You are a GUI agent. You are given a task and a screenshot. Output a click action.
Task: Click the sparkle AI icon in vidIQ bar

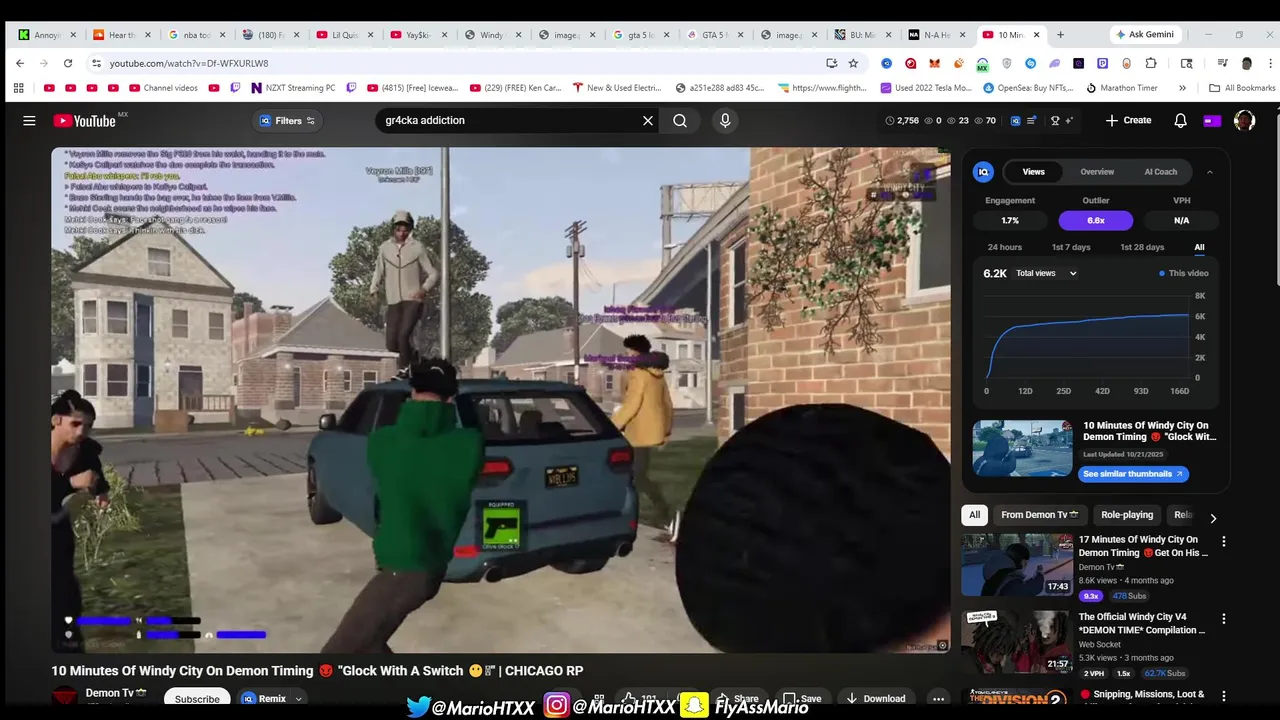[x=1069, y=120]
